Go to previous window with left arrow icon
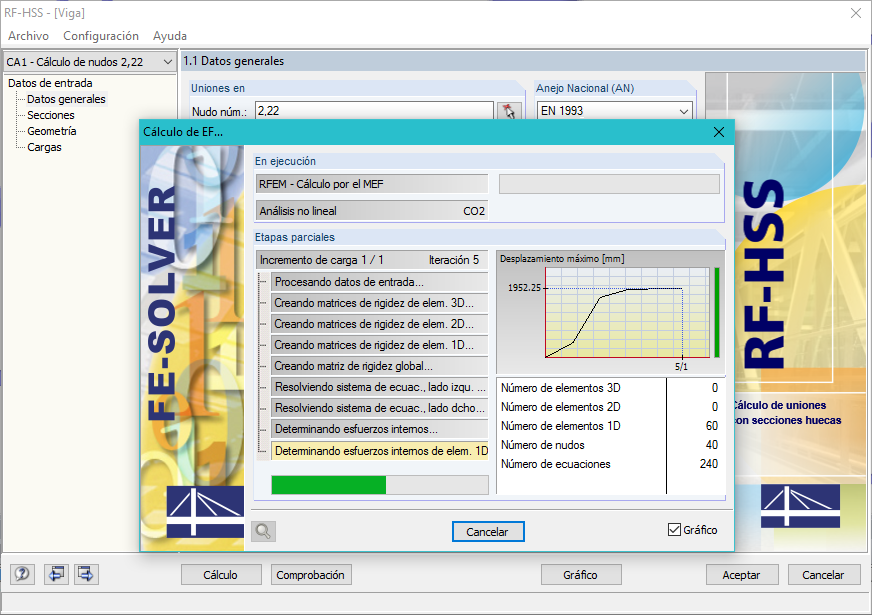Screen dimensions: 872x615 coord(56,574)
